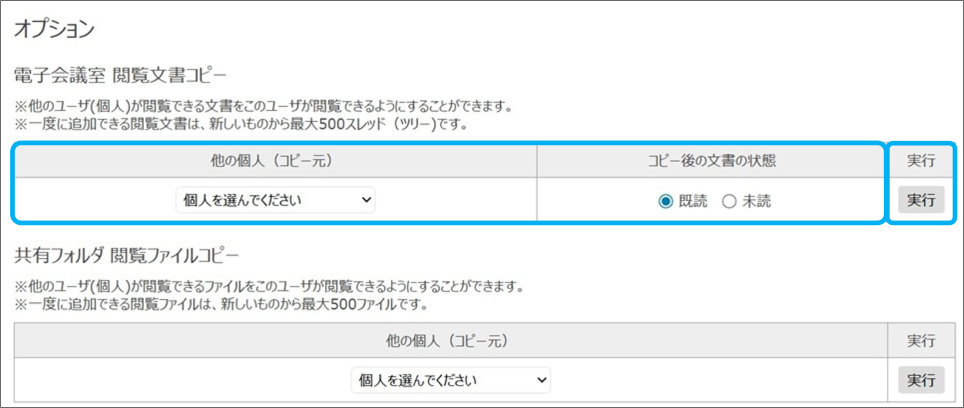Click the オプション page heading
This screenshot has width=964, height=408.
(x=54, y=29)
